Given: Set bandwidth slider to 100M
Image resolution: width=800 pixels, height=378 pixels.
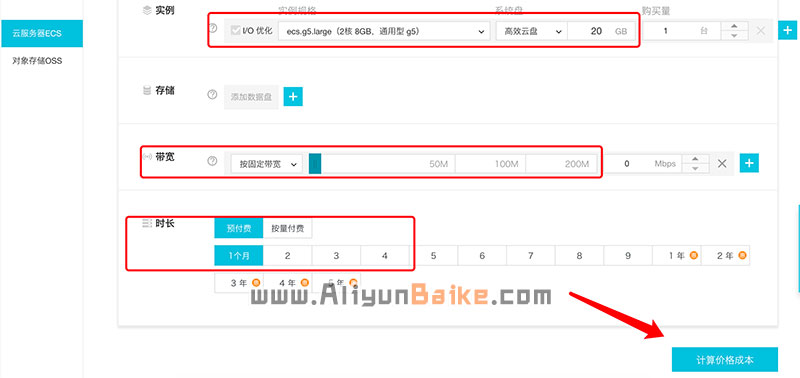Looking at the screenshot, I should [507, 164].
